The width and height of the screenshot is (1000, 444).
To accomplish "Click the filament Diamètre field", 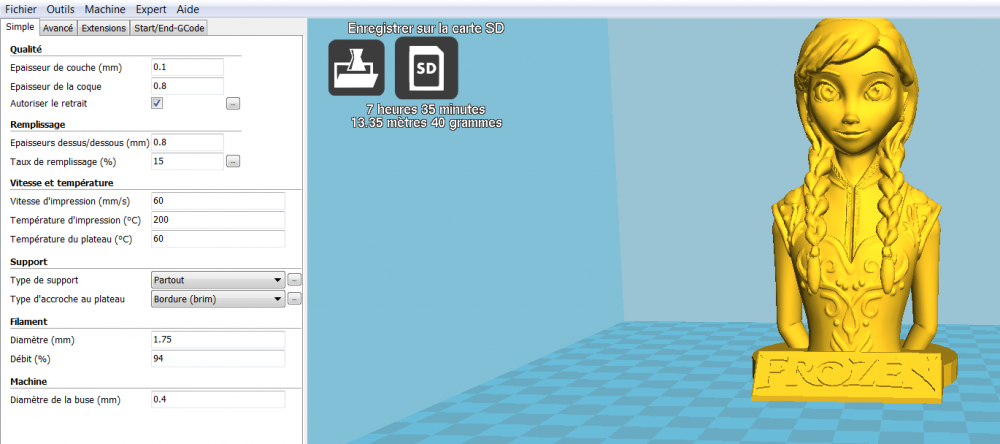I will pyautogui.click(x=218, y=339).
